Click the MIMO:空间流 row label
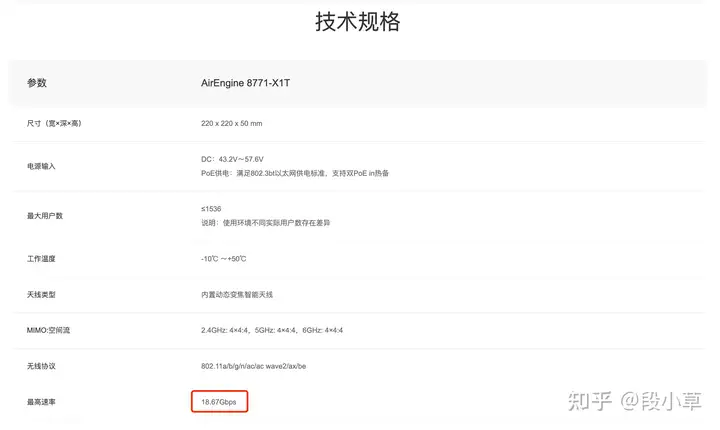This screenshot has height=430, width=720. pos(48,330)
